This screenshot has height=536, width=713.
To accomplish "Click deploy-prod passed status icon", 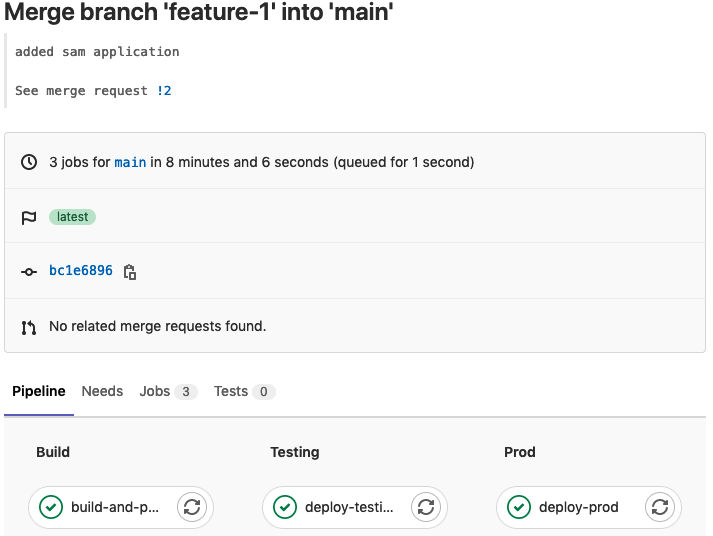I will [x=519, y=507].
